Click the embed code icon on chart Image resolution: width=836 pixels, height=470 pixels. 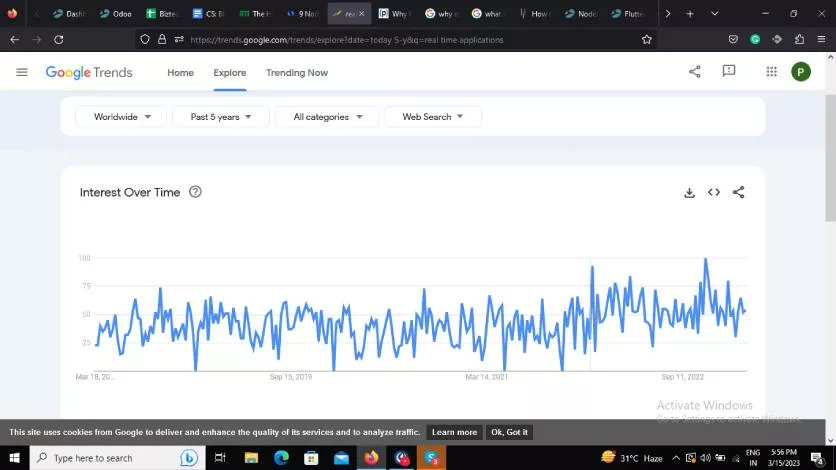tap(714, 193)
